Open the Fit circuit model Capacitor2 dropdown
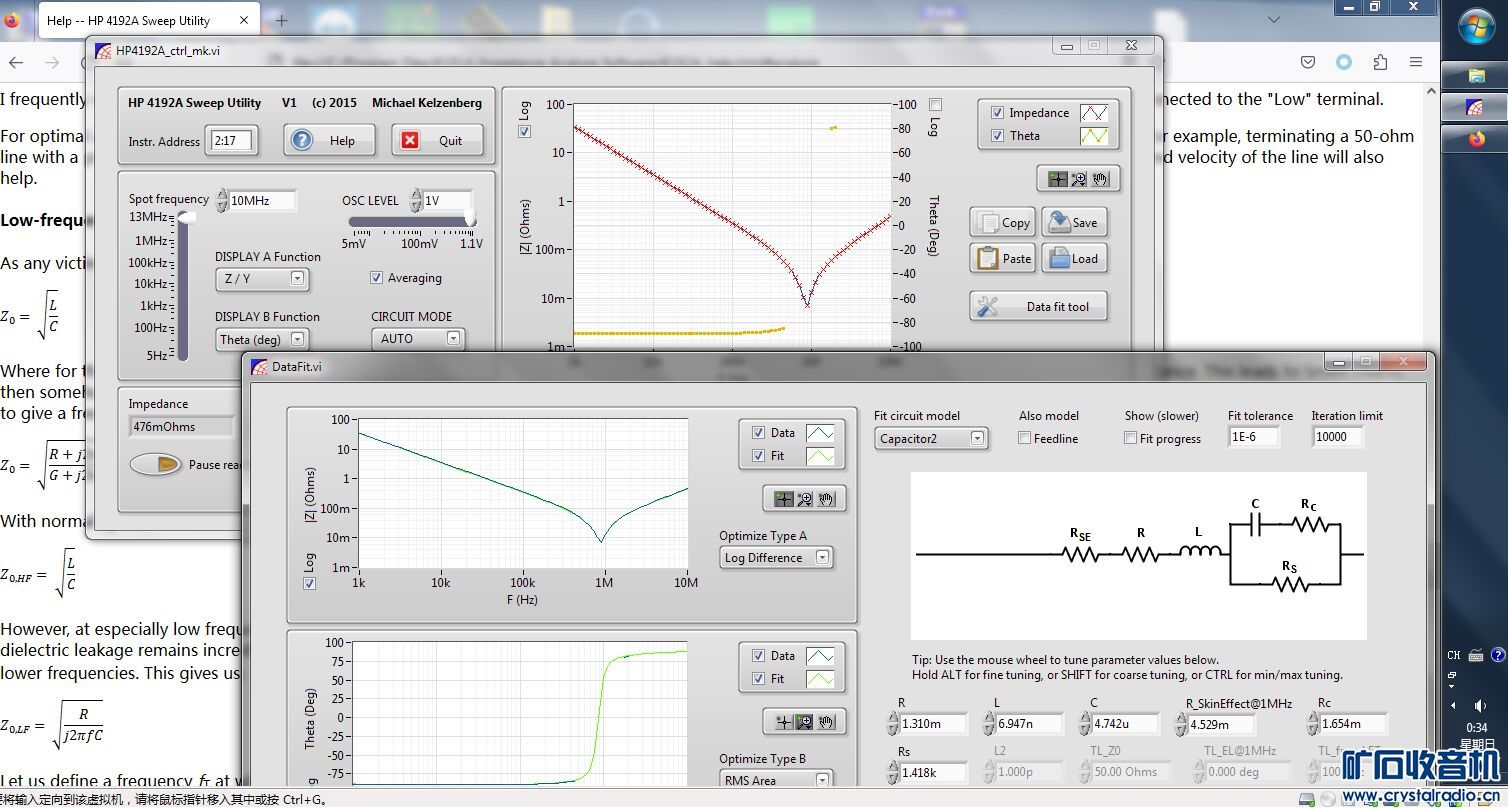The width and height of the screenshot is (1508, 808). 931,438
